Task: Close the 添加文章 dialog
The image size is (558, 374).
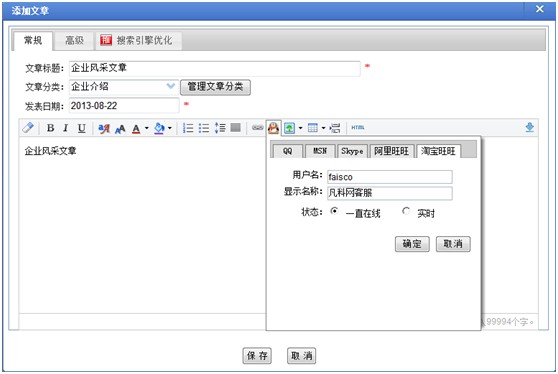Action: click(x=540, y=9)
